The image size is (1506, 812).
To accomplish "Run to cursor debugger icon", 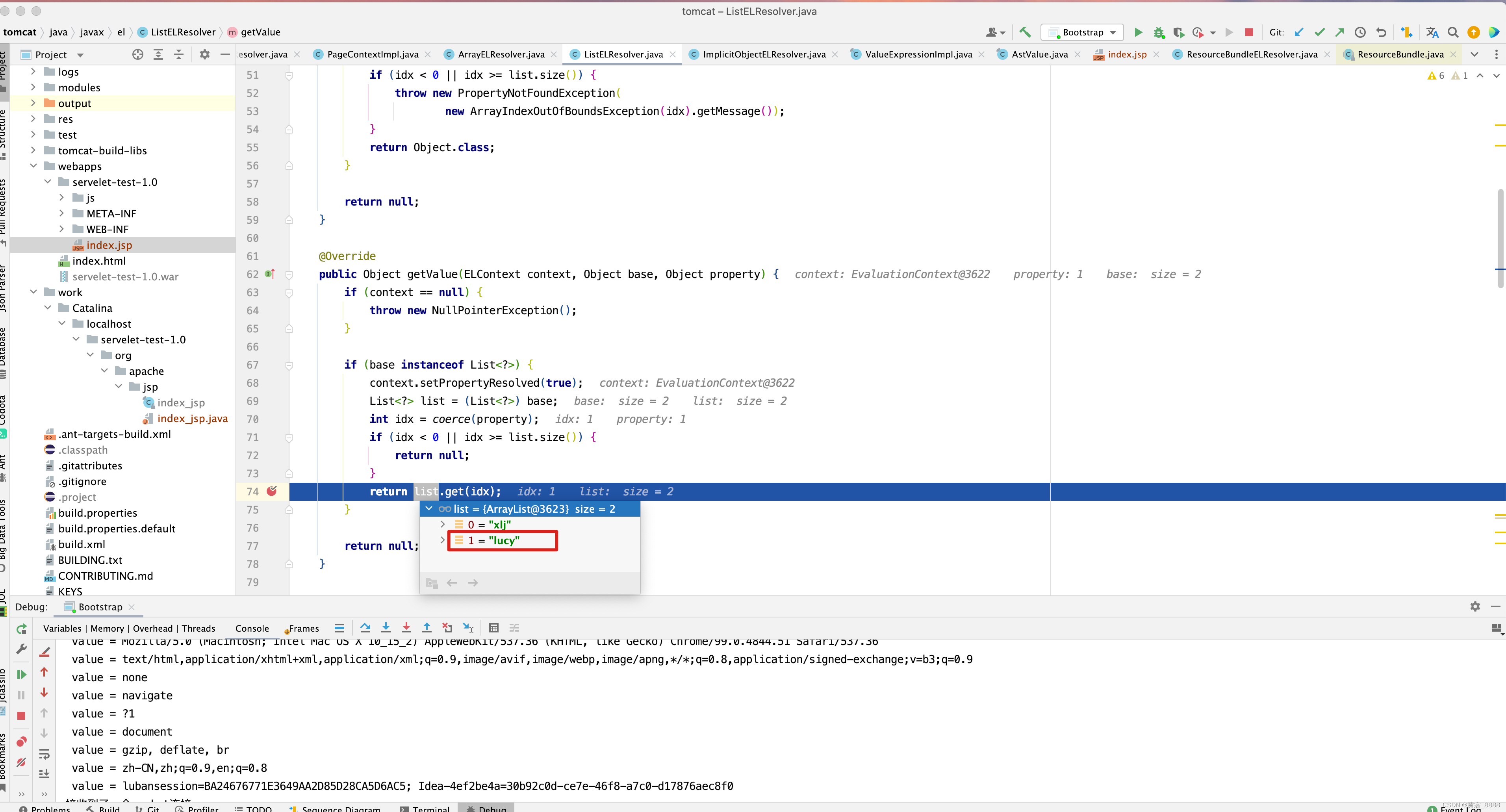I will [x=468, y=628].
